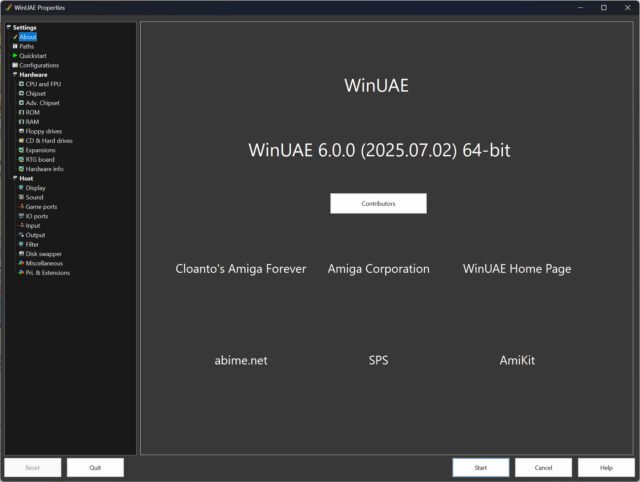Start the emulation with Start button

[x=481, y=468]
